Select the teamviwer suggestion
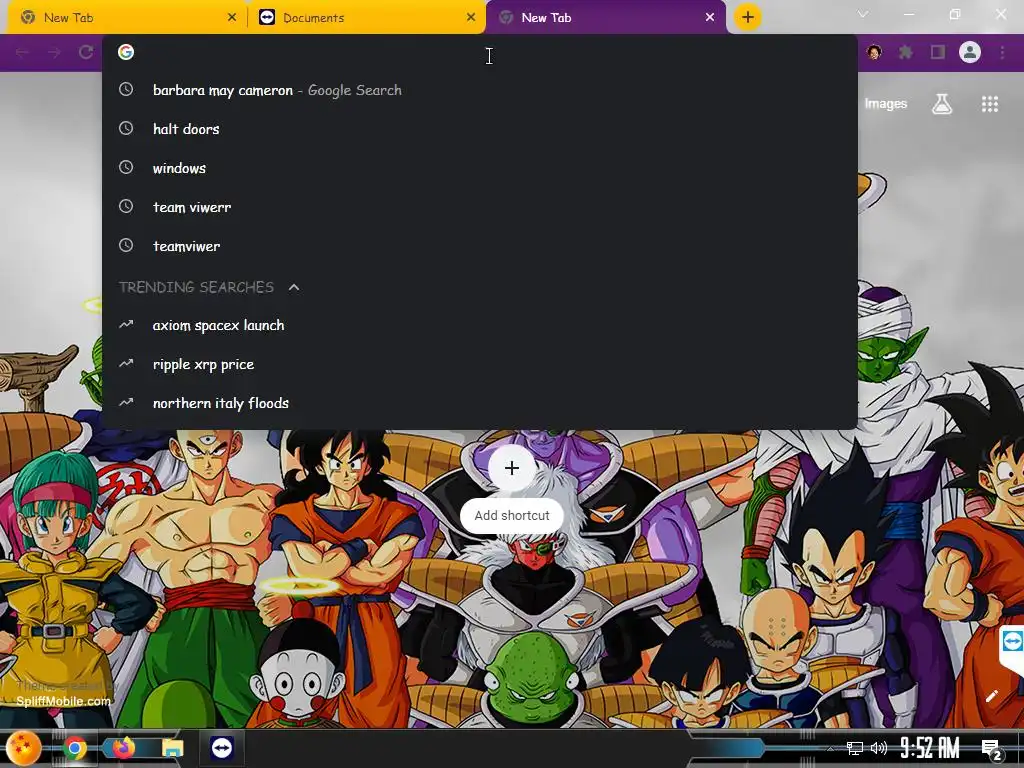This screenshot has width=1024, height=768. [479, 246]
